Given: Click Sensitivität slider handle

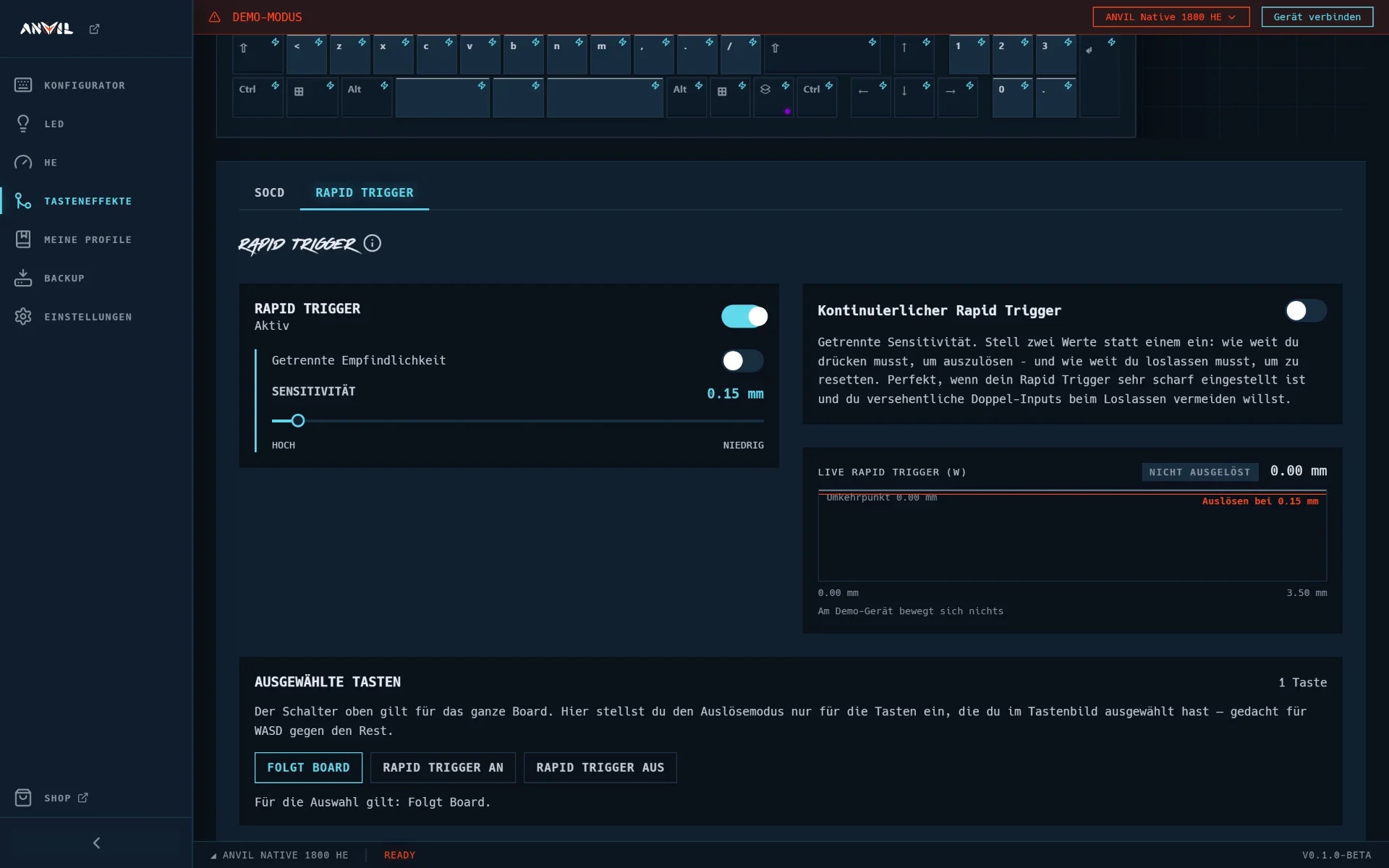Looking at the screenshot, I should (x=298, y=420).
